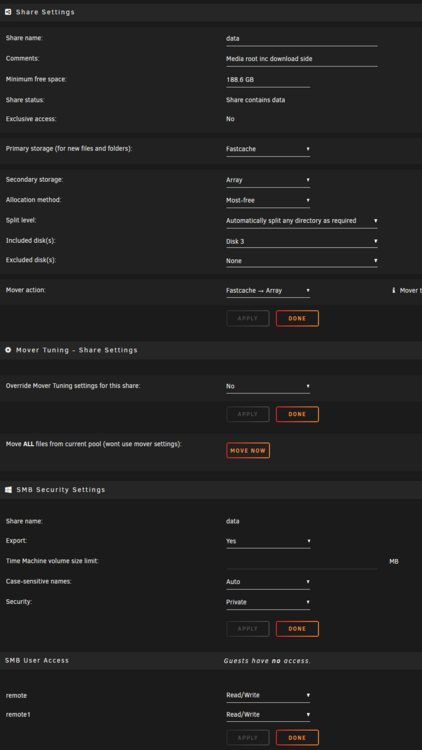Click the Share Settings header icon
Screen dimensions: 422x750
pyautogui.click(x=8, y=12)
